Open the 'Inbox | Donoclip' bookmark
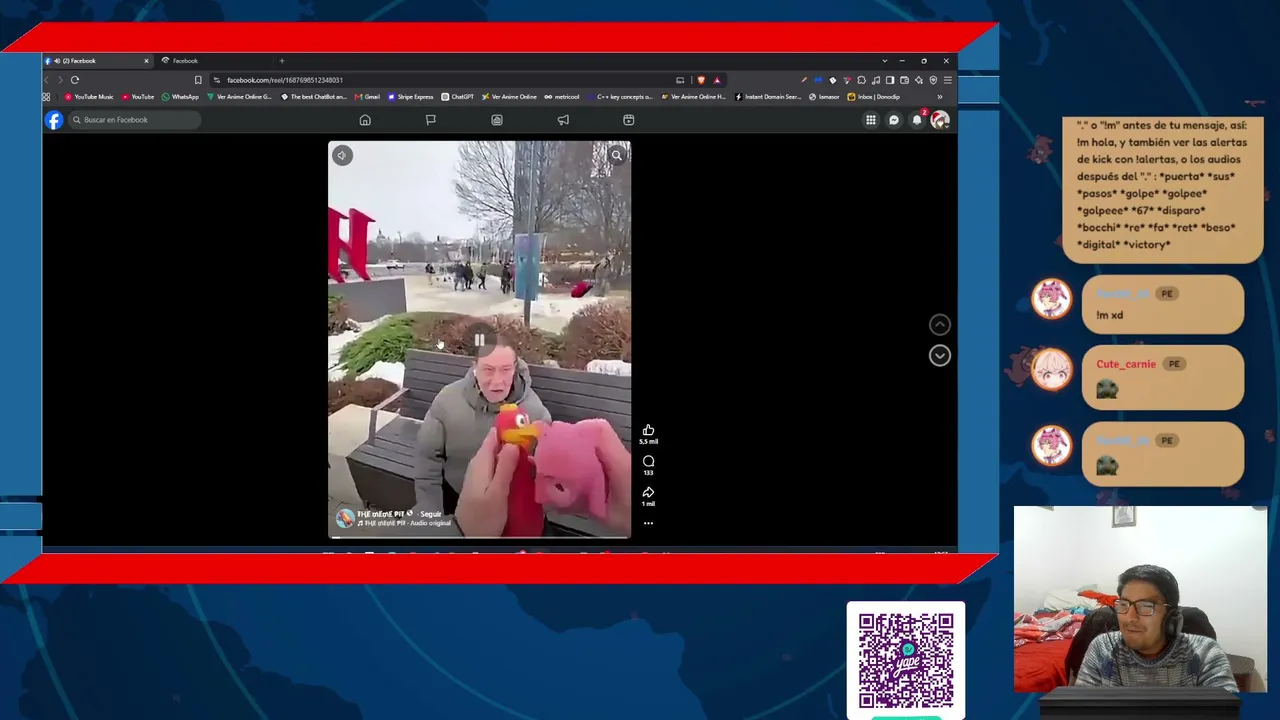Screen dimensions: 1280x720 click(x=873, y=97)
